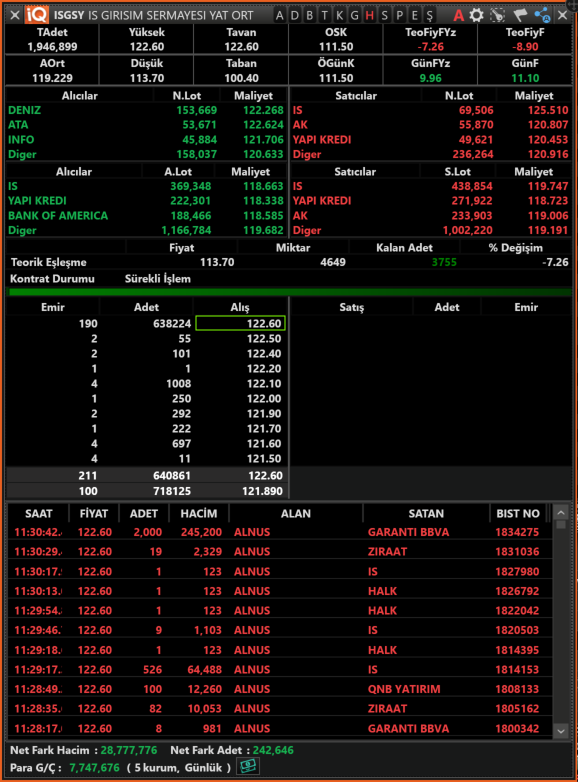Viewport: 578px width, 782px height.
Task: Click the TAdet value 1,946,899
Action: pyautogui.click(x=52, y=47)
